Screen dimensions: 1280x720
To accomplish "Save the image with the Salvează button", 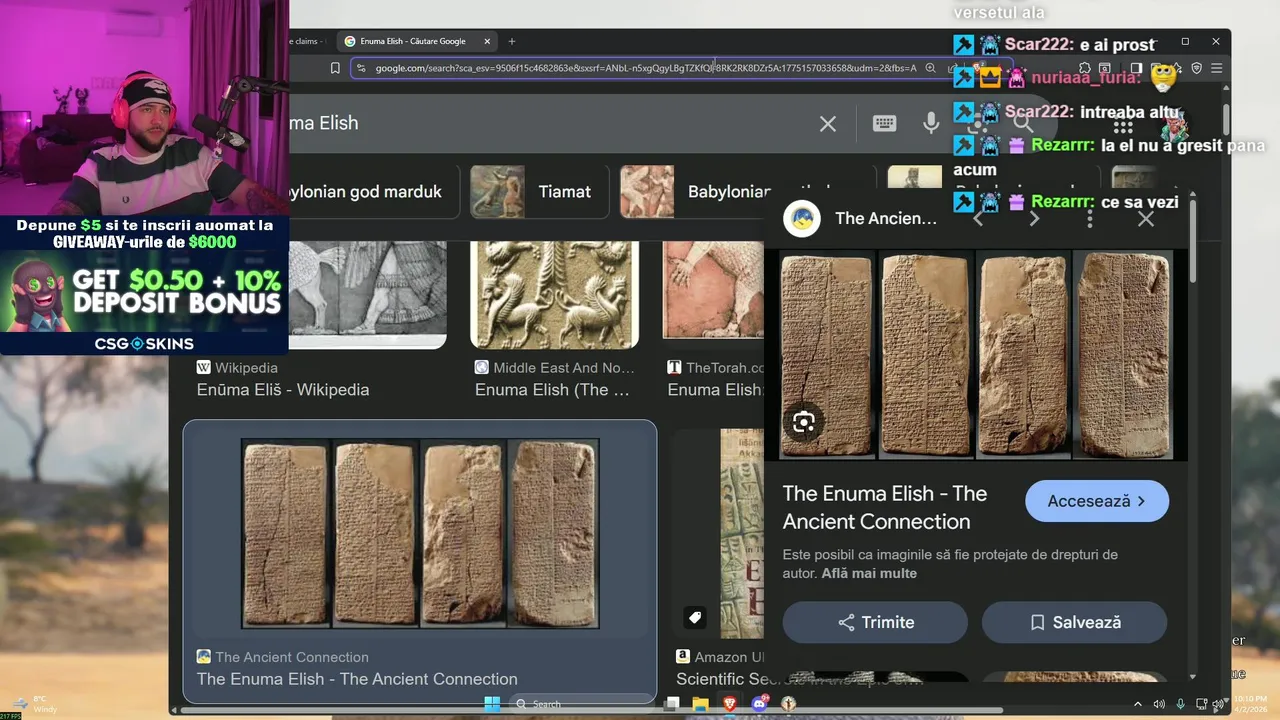I will point(1074,622).
